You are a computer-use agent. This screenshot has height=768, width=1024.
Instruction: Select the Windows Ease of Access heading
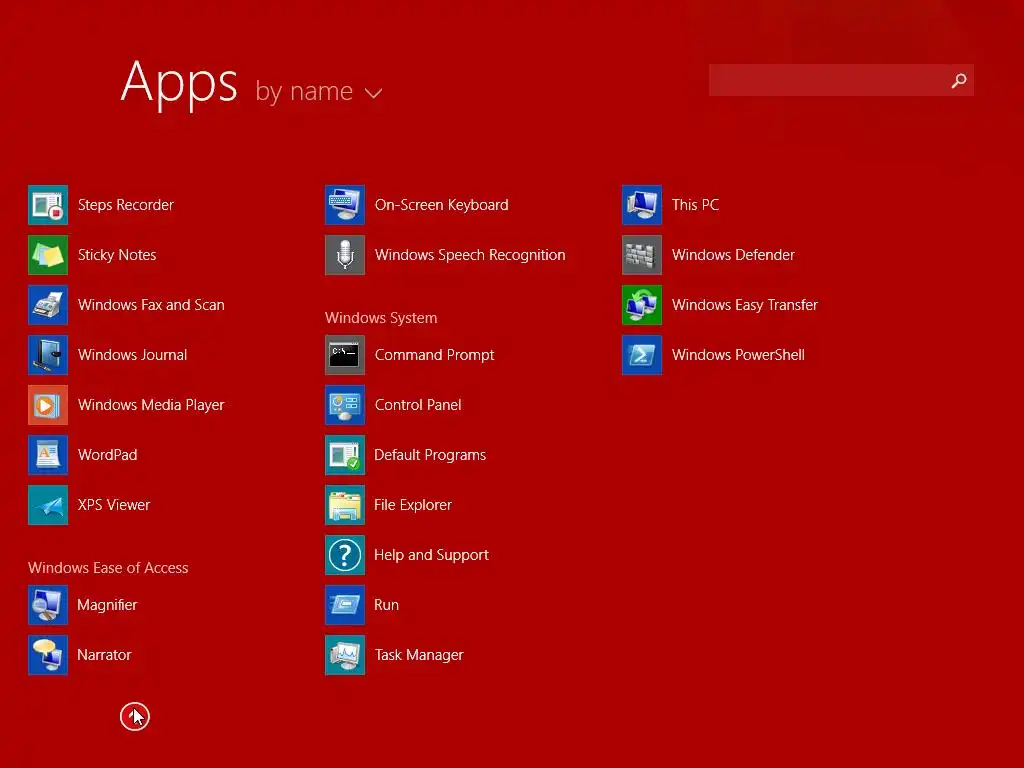108,568
